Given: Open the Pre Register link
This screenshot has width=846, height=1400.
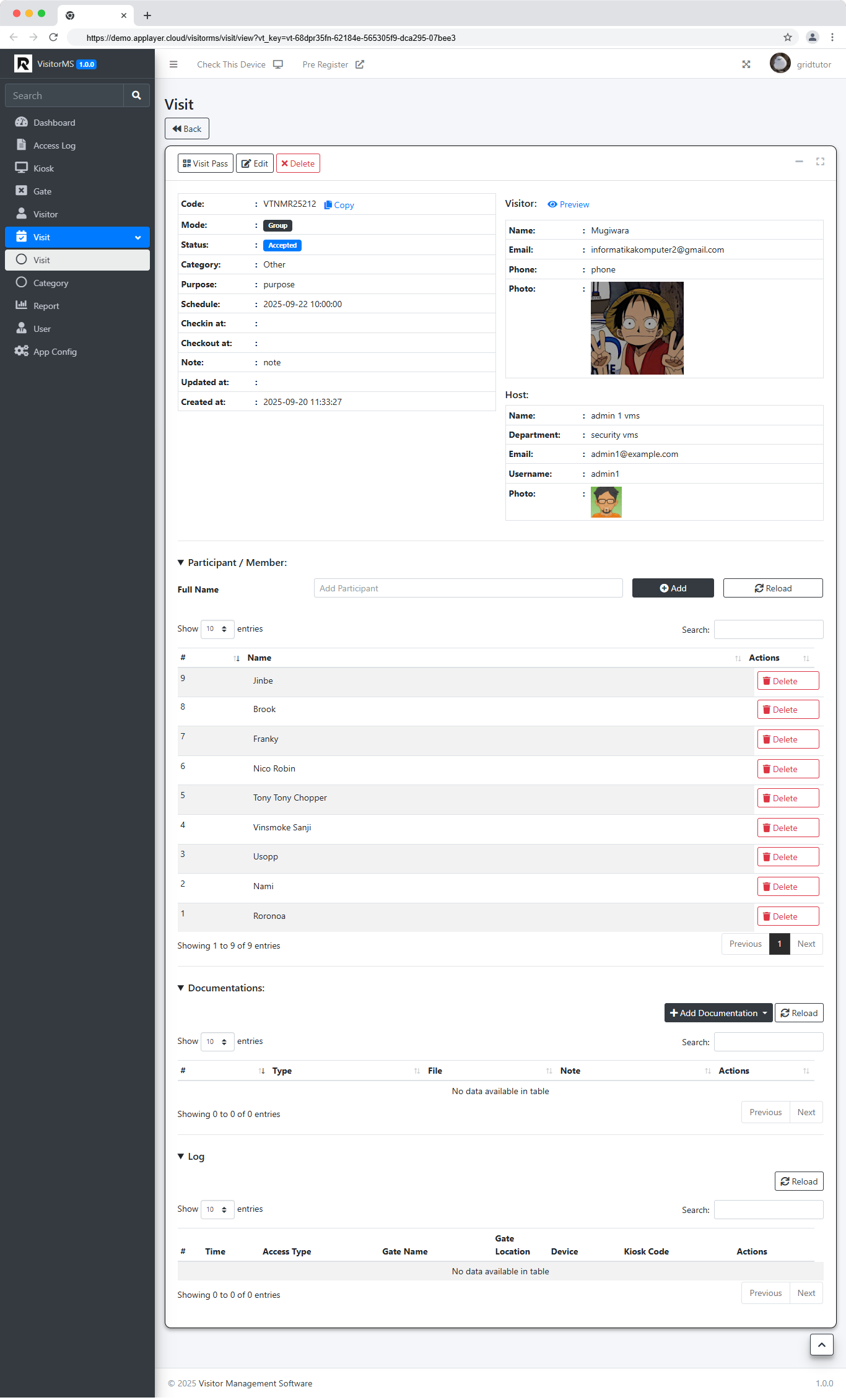Looking at the screenshot, I should 333,64.
